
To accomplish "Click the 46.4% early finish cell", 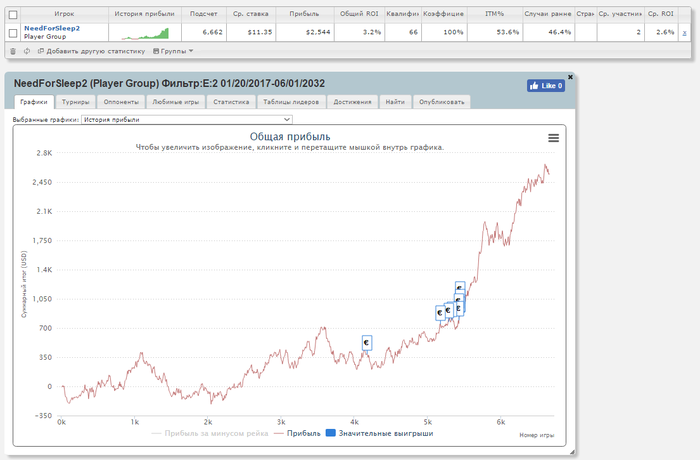I will coord(549,33).
